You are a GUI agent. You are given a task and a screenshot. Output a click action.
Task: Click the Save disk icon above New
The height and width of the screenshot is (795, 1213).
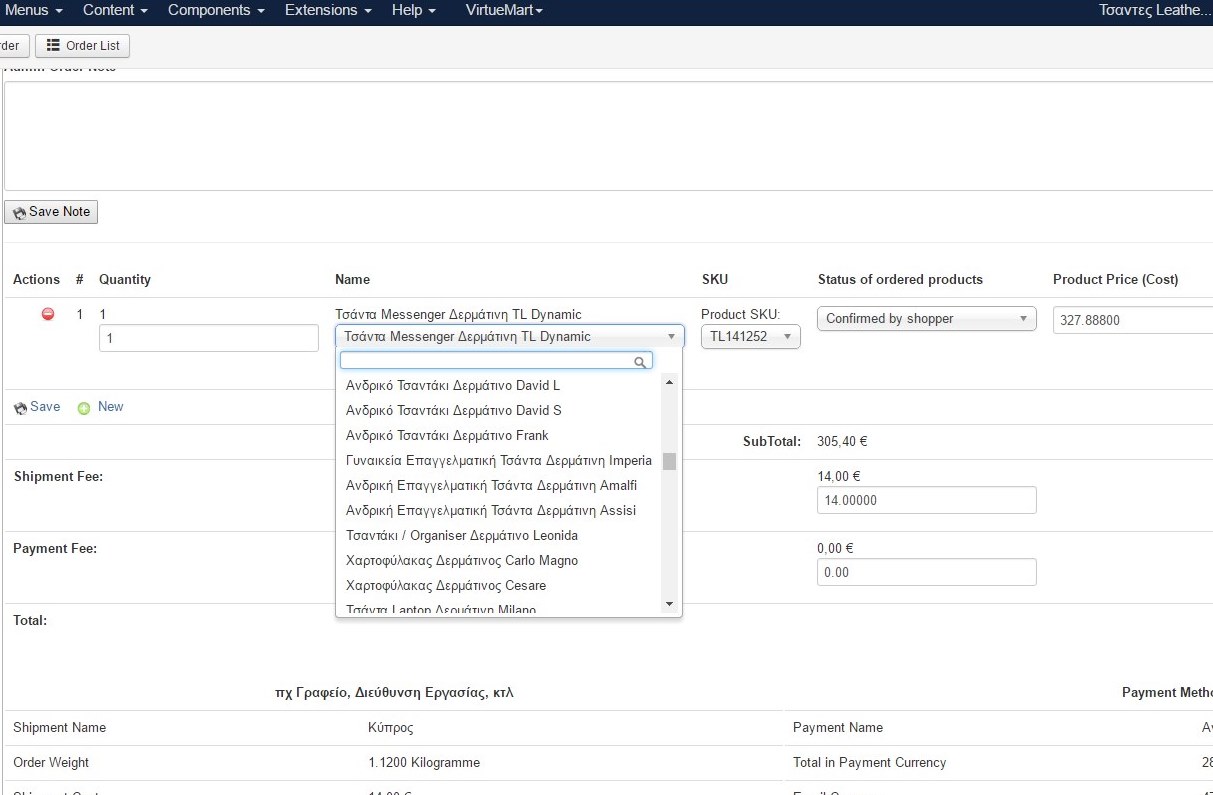(20, 406)
